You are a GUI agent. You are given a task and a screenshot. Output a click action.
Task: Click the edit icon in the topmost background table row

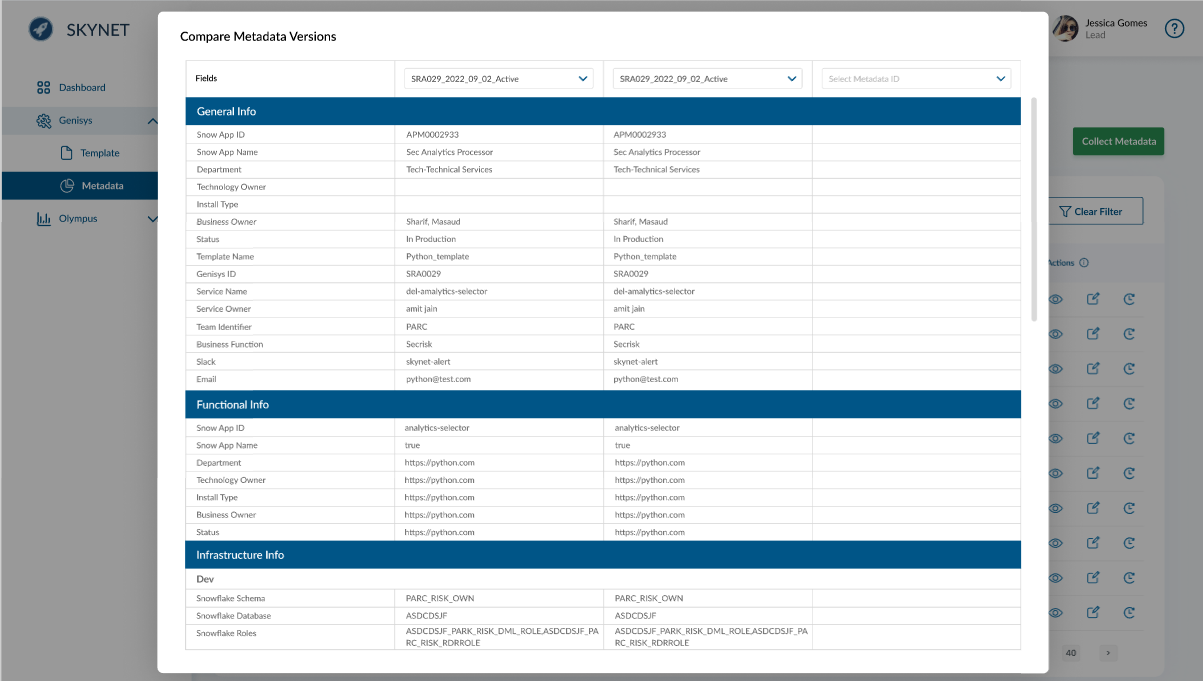tap(1093, 299)
